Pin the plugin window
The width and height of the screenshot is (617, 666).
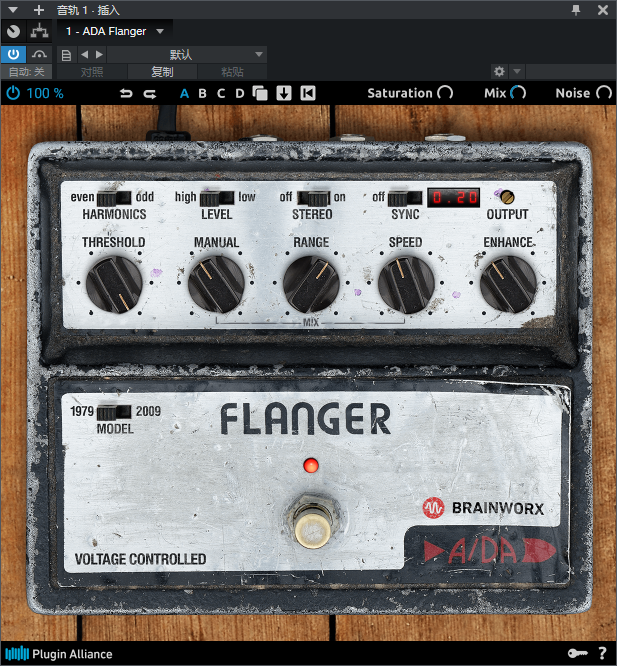[576, 10]
